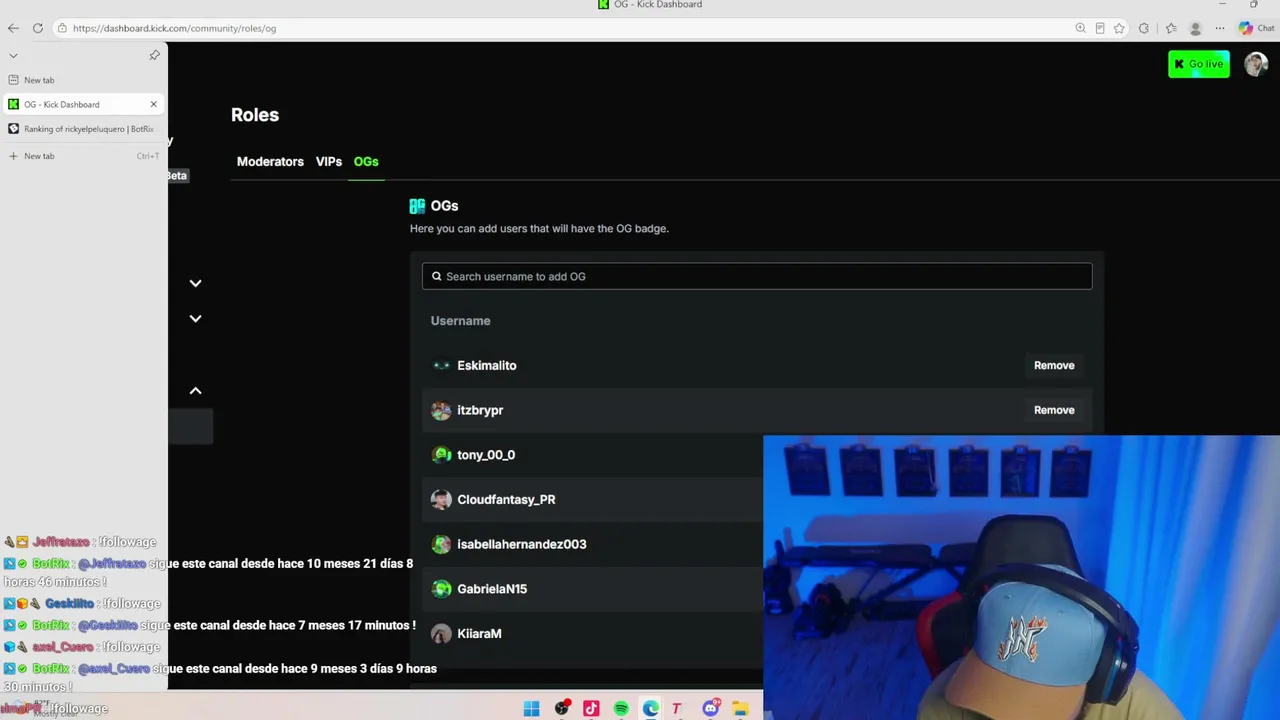Open the Copilot Chat button
The height and width of the screenshot is (720, 1280).
point(1257,28)
